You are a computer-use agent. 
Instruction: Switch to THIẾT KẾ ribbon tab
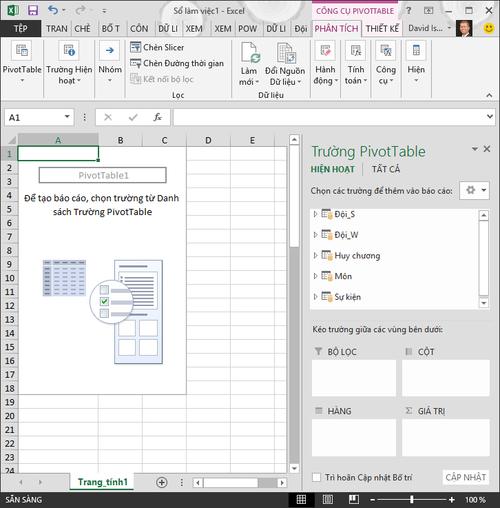(x=382, y=29)
